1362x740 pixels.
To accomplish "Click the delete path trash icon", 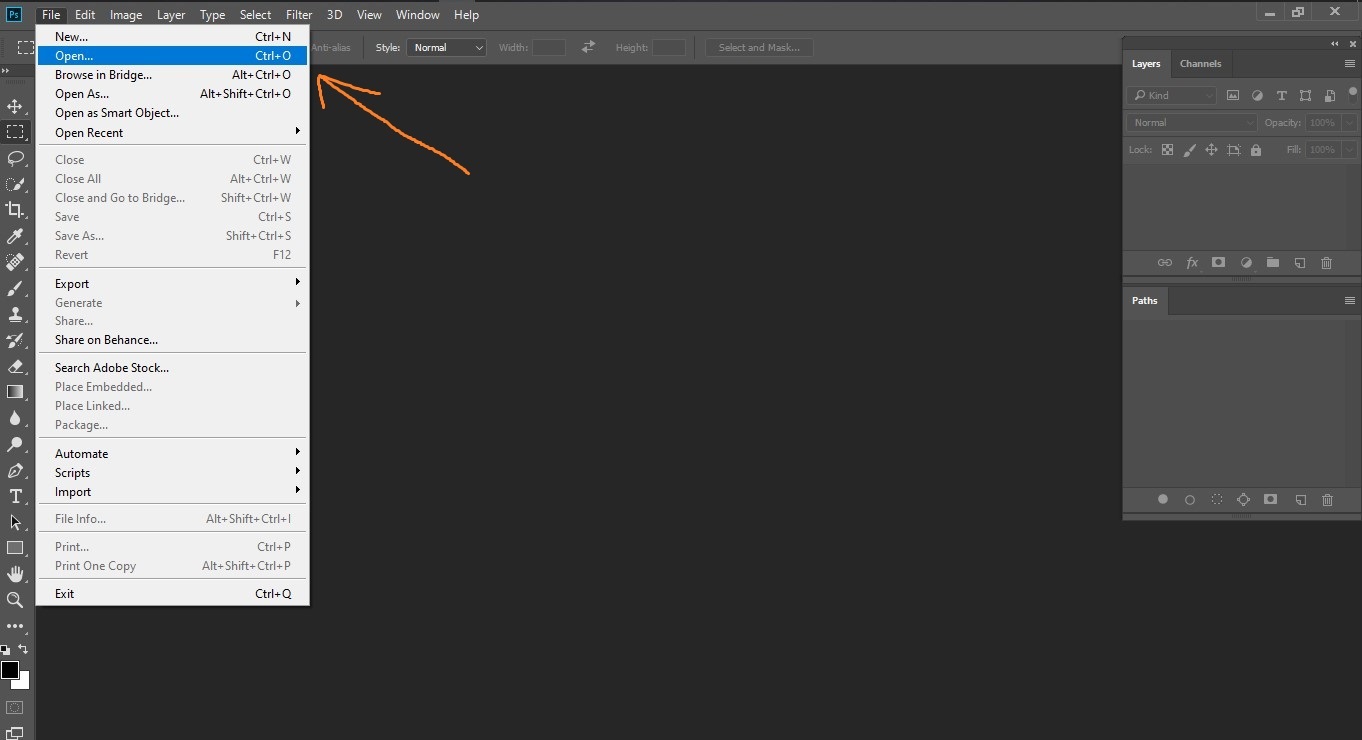I will tap(1328, 499).
